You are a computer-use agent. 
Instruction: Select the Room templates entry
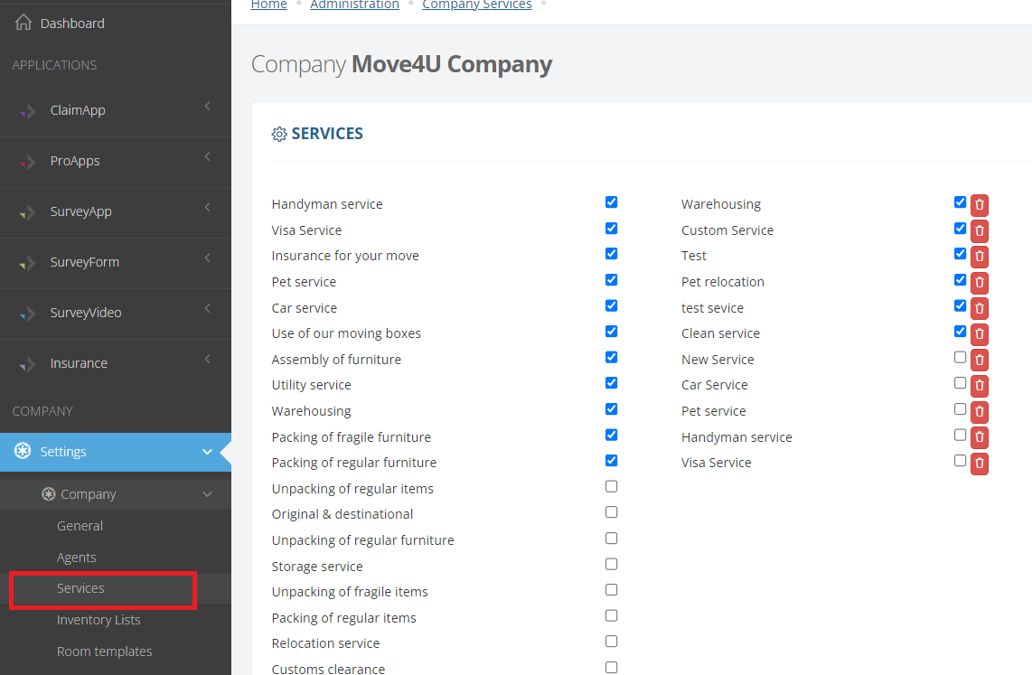coord(104,651)
